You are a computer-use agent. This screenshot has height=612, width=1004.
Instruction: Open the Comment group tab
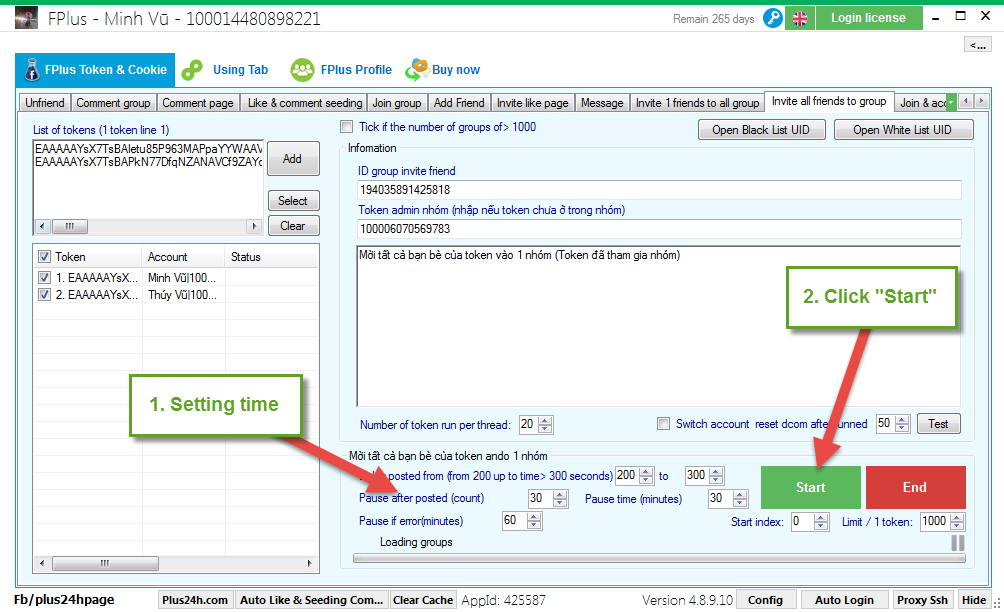tap(113, 103)
